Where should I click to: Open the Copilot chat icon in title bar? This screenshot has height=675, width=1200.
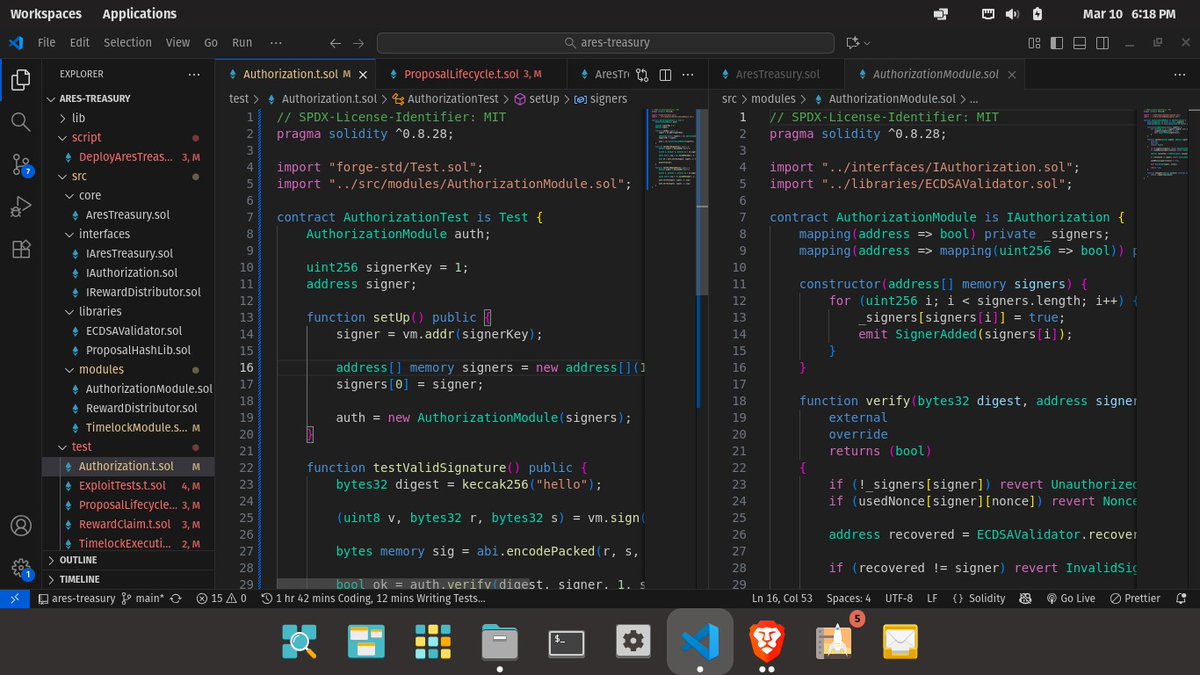point(853,43)
